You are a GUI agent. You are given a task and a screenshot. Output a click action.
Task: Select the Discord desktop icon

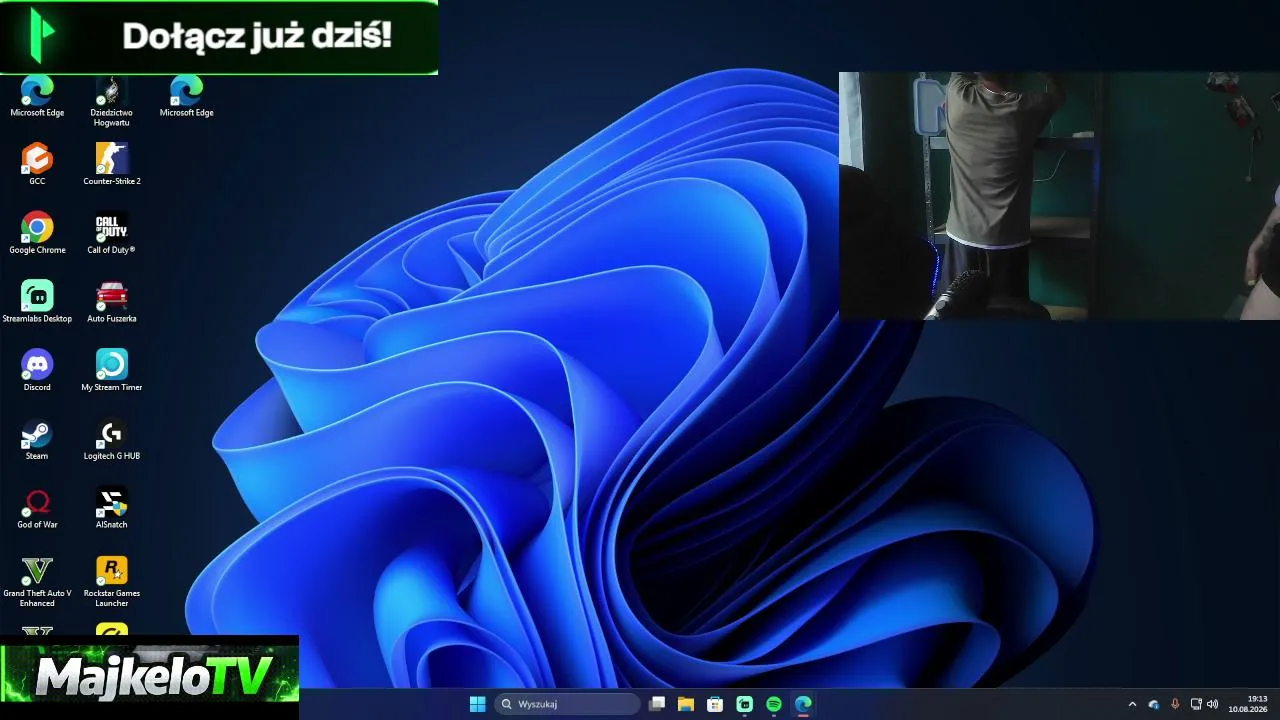pos(37,371)
